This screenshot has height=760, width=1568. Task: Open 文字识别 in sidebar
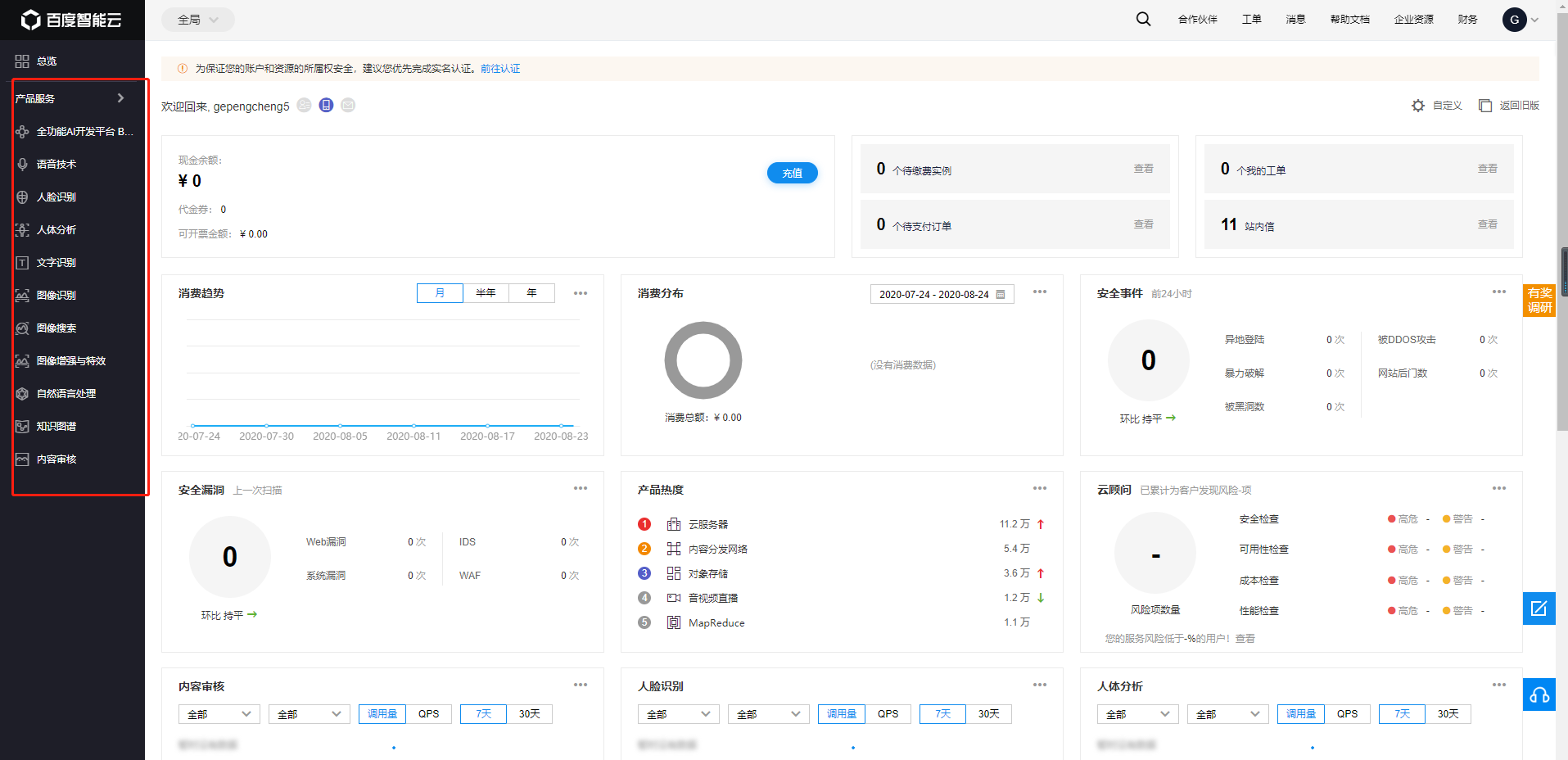point(46,262)
